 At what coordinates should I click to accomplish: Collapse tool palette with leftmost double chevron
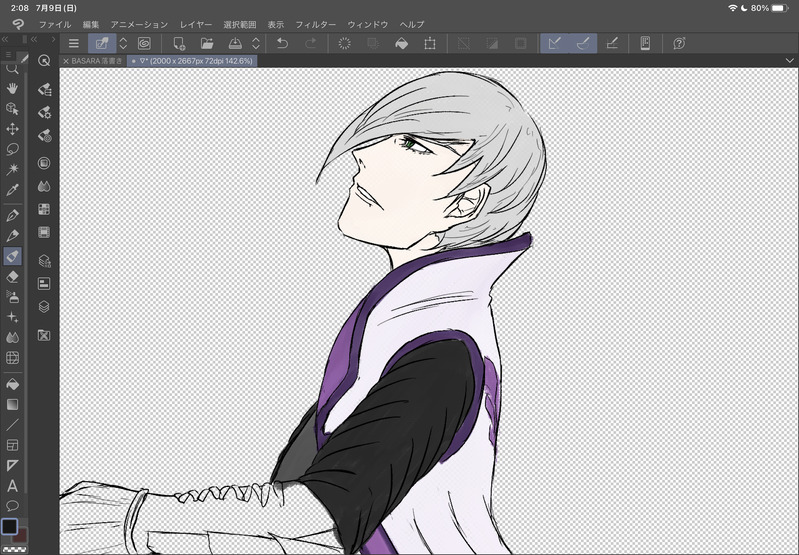[x=5, y=39]
